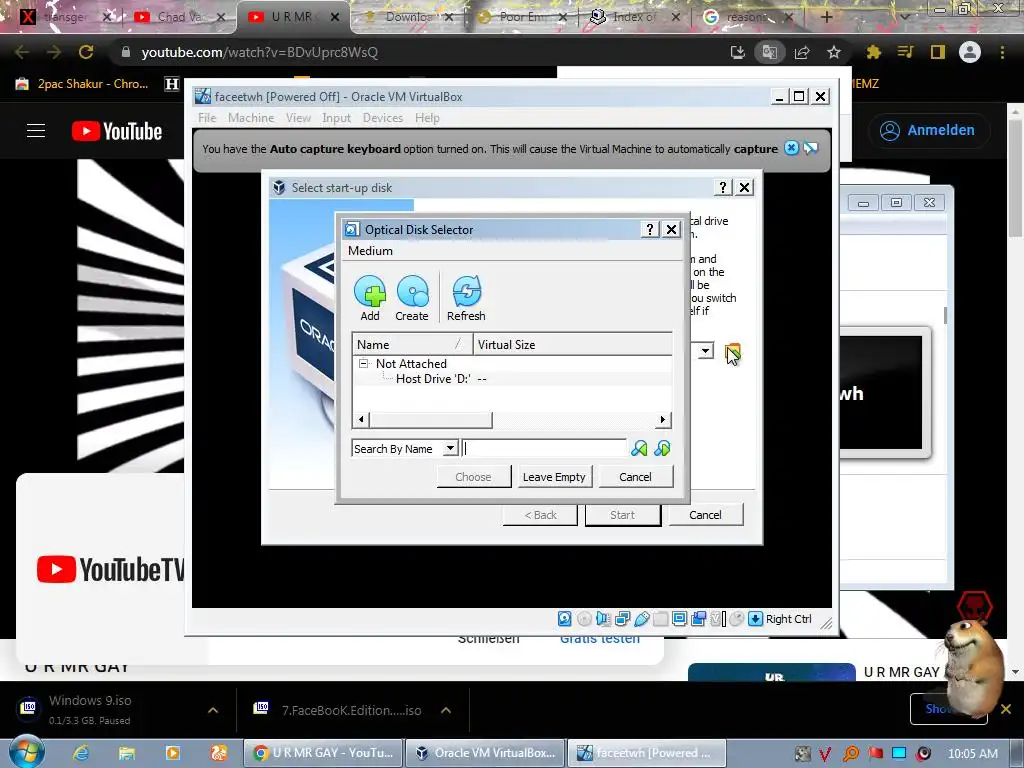The height and width of the screenshot is (768, 1024).
Task: Expand options for 7.FaceBooK.Edition iso download
Action: 446,710
